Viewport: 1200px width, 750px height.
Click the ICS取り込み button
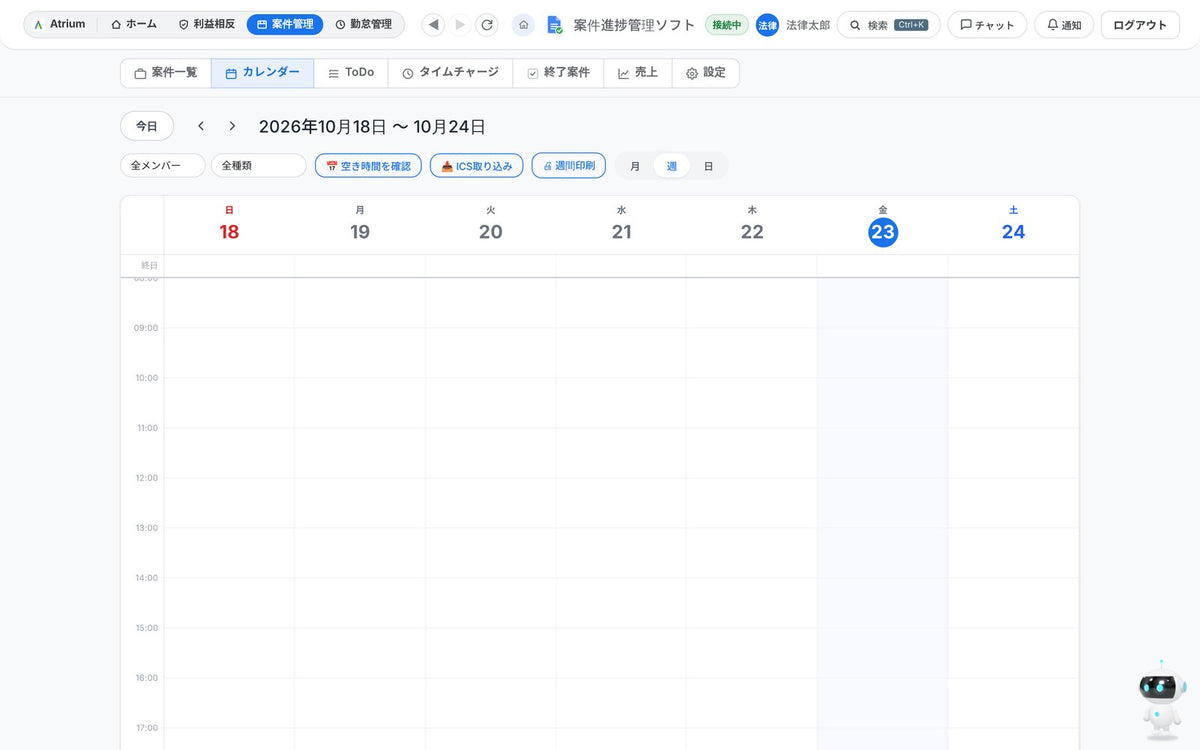coord(476,166)
